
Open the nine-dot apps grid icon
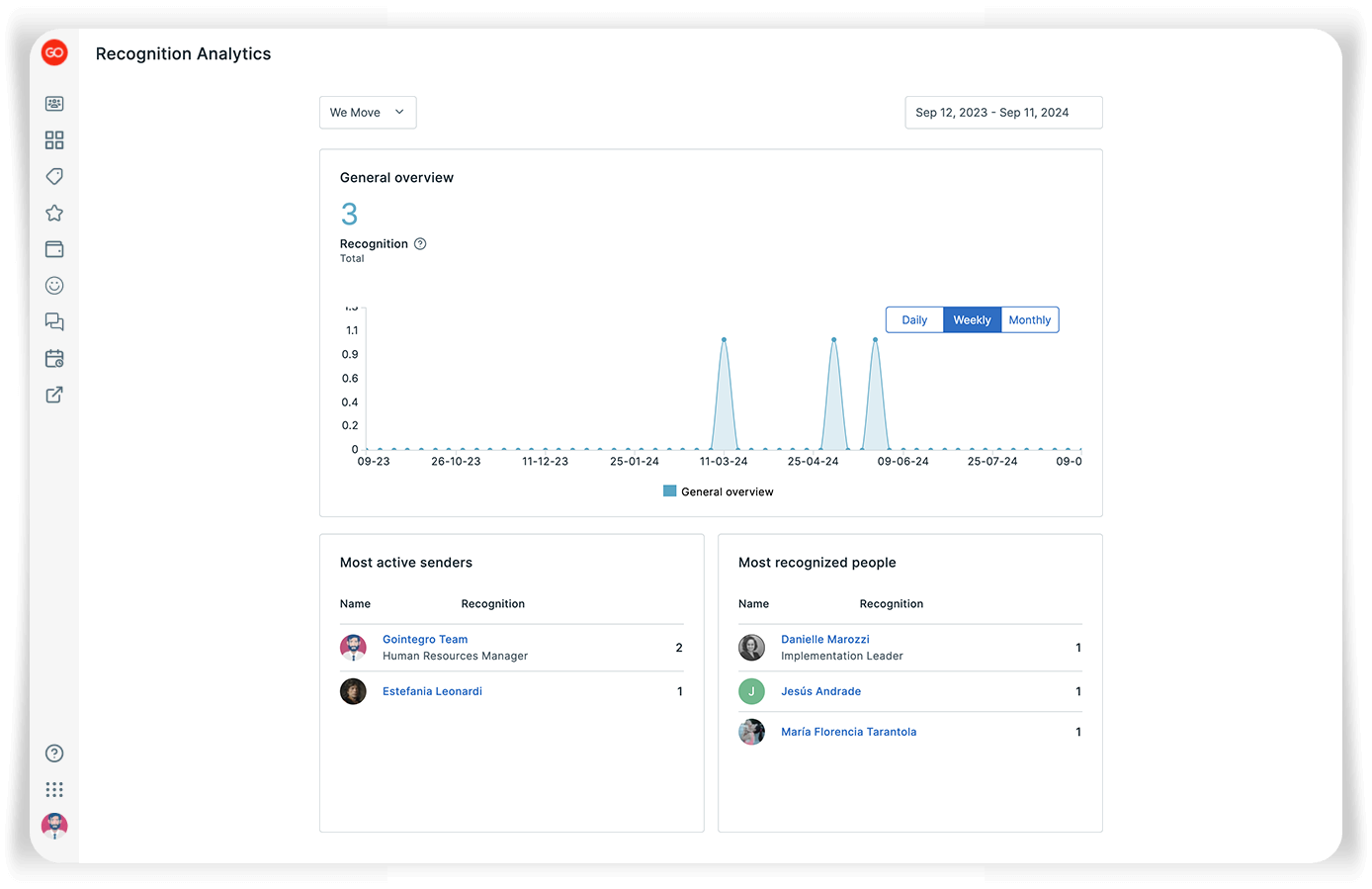pos(54,789)
